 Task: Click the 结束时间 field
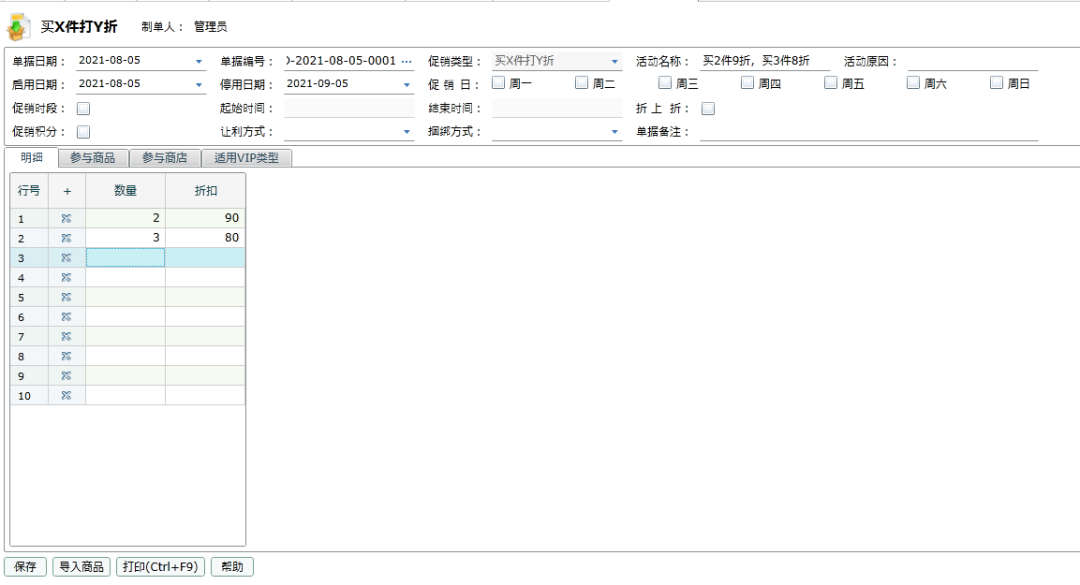click(557, 107)
